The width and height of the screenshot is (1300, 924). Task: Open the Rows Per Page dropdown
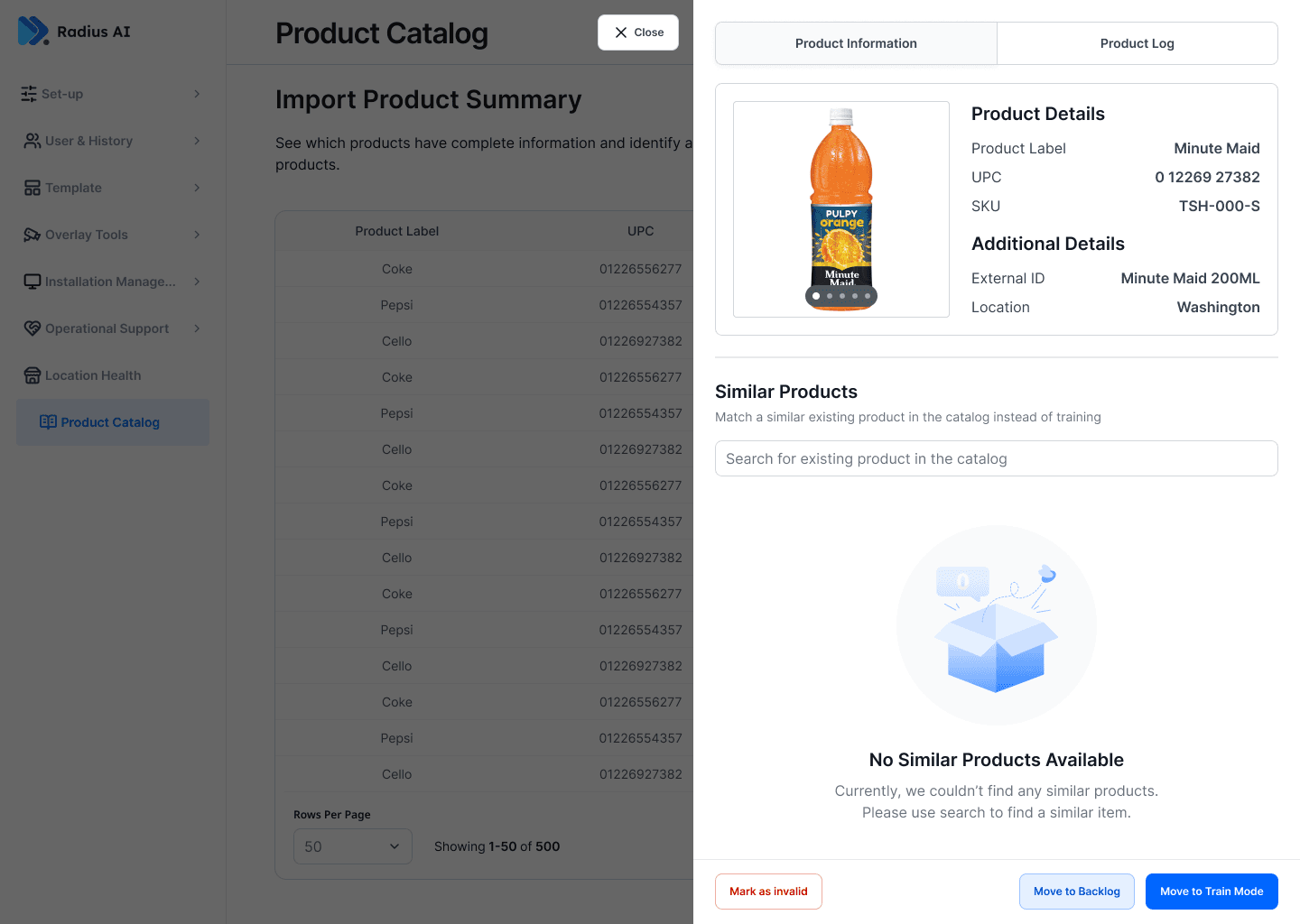coord(352,846)
